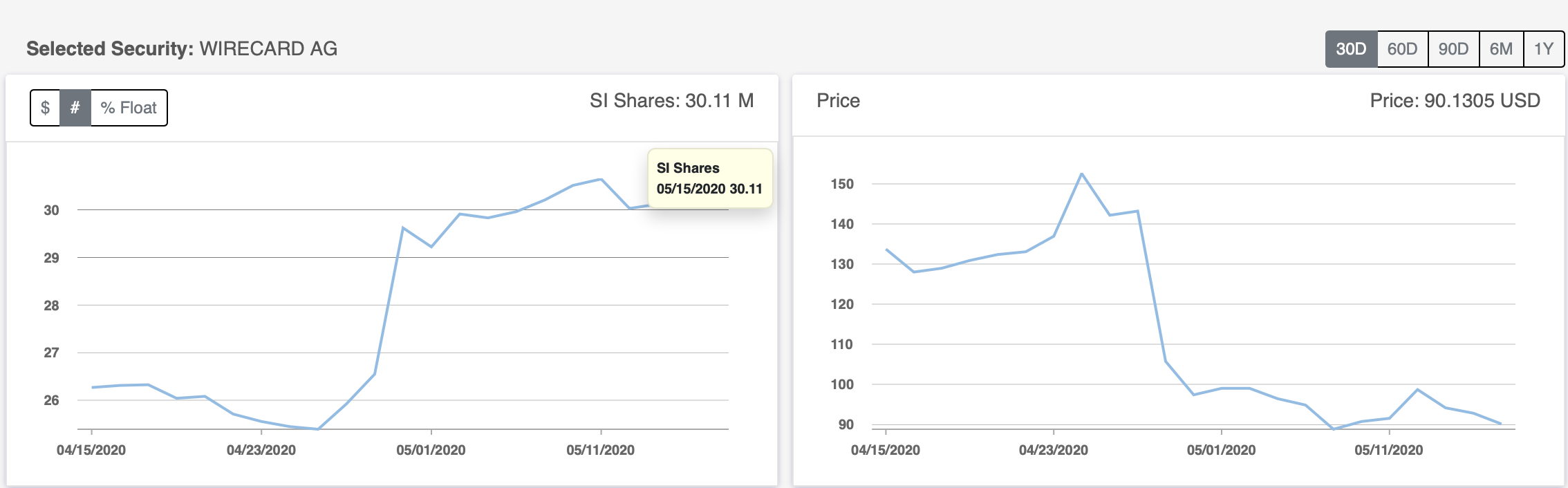1568x488 pixels.
Task: Click the Price chart title
Action: (838, 101)
